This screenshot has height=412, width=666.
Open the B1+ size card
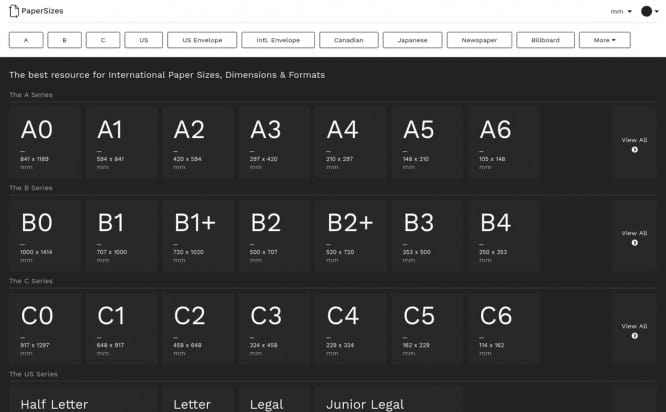(198, 236)
